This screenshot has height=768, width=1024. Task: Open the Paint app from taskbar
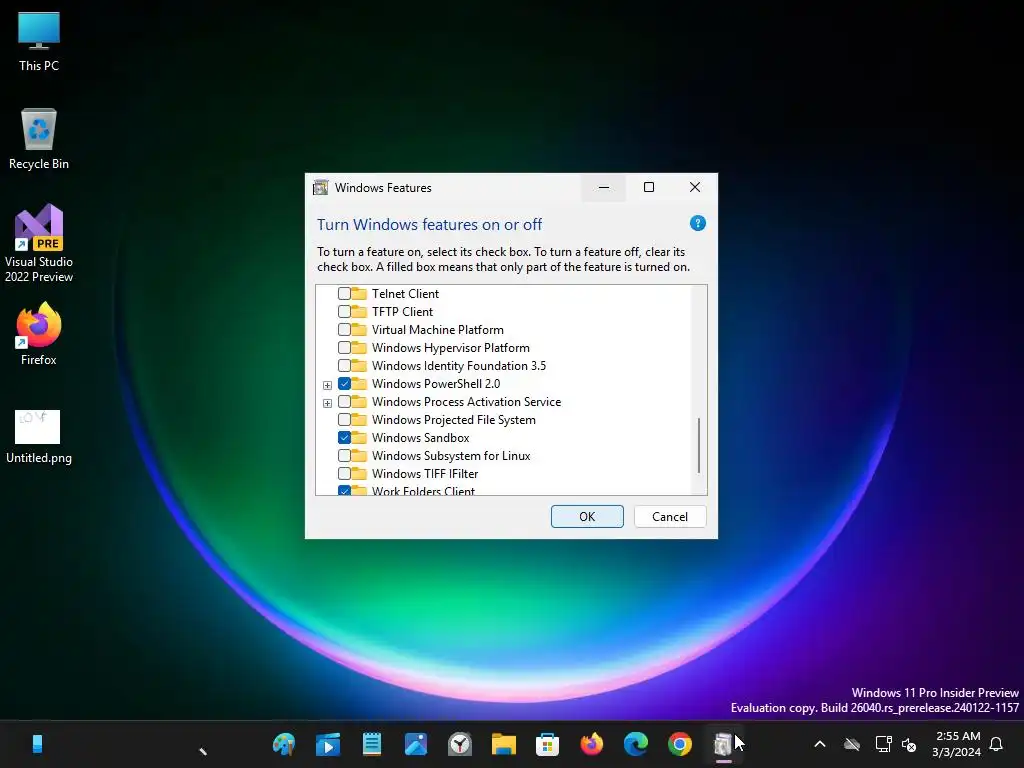[x=284, y=744]
